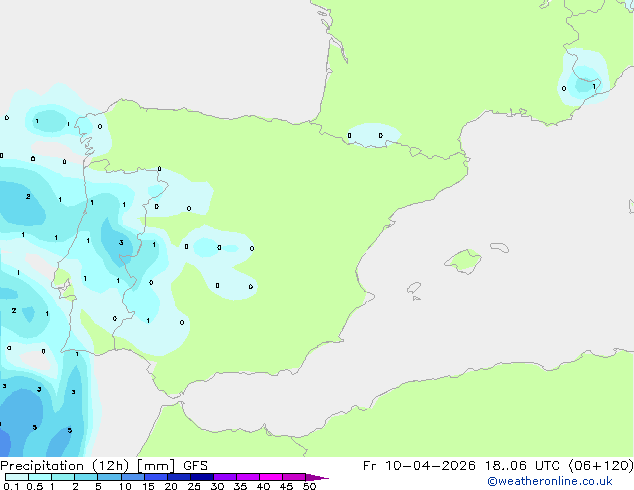The image size is (634, 490).
Task: Click the '0.1' legend label
Action: pyautogui.click(x=11, y=486)
